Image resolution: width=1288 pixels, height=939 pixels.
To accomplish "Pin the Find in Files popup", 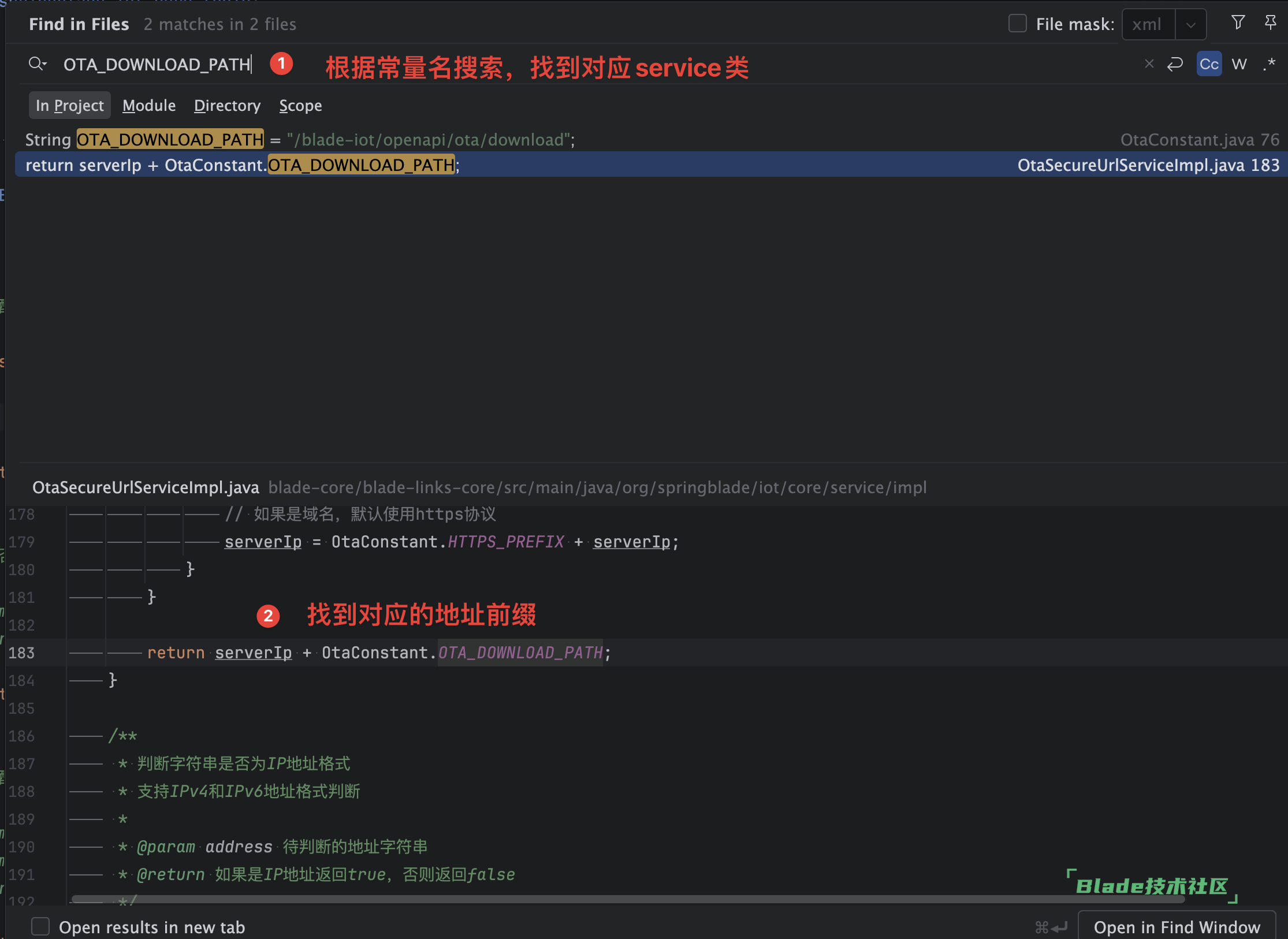I will point(1271,23).
